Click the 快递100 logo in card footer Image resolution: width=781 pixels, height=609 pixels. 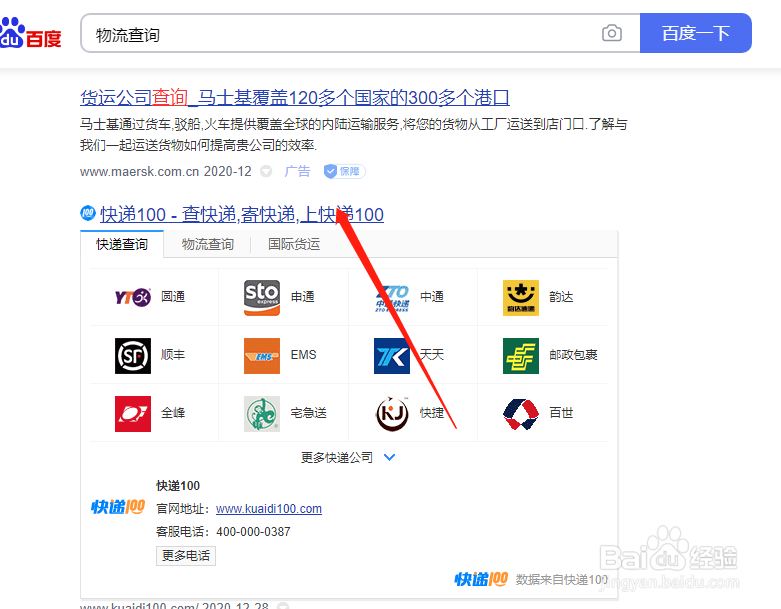[481, 579]
